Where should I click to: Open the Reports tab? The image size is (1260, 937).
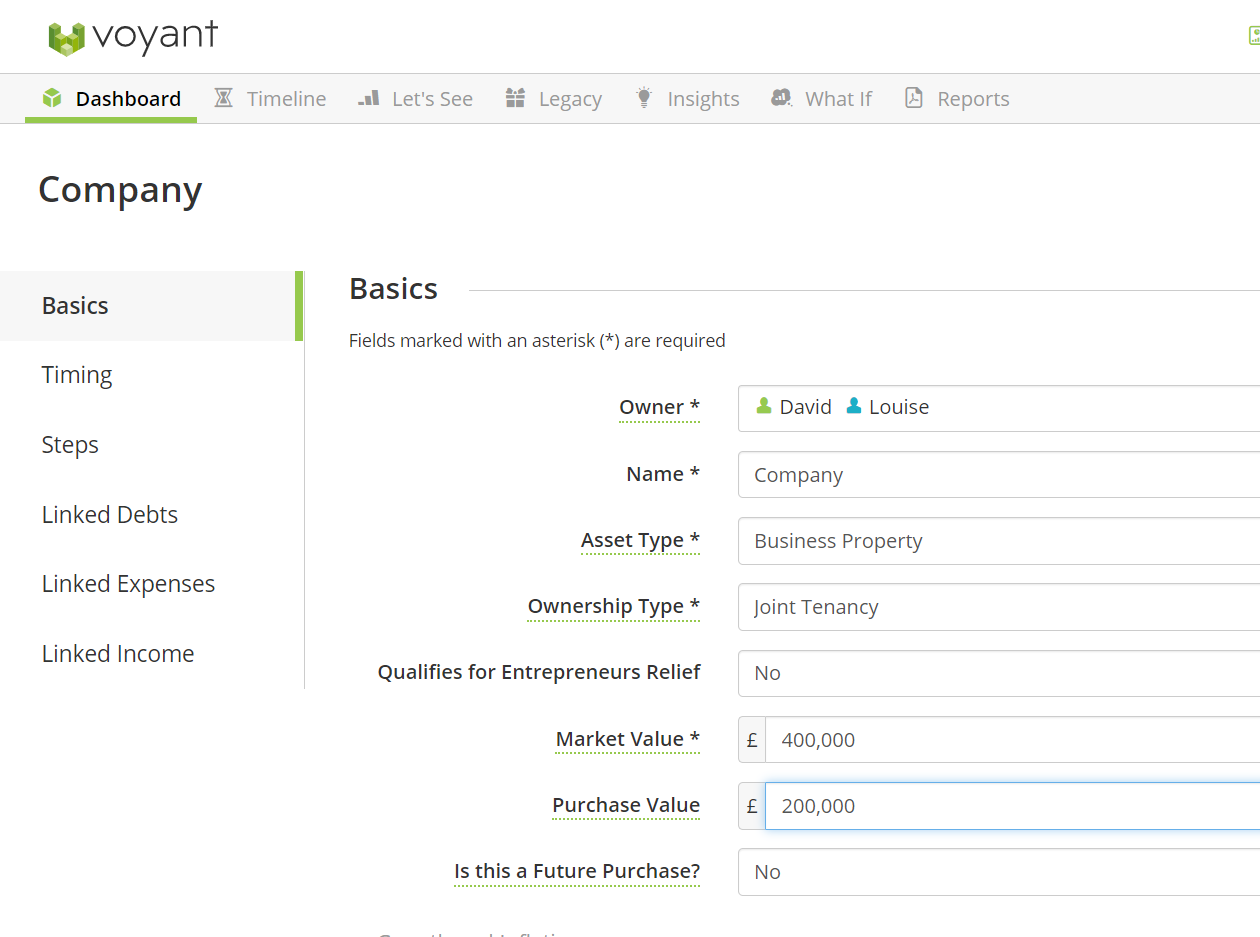coord(957,99)
